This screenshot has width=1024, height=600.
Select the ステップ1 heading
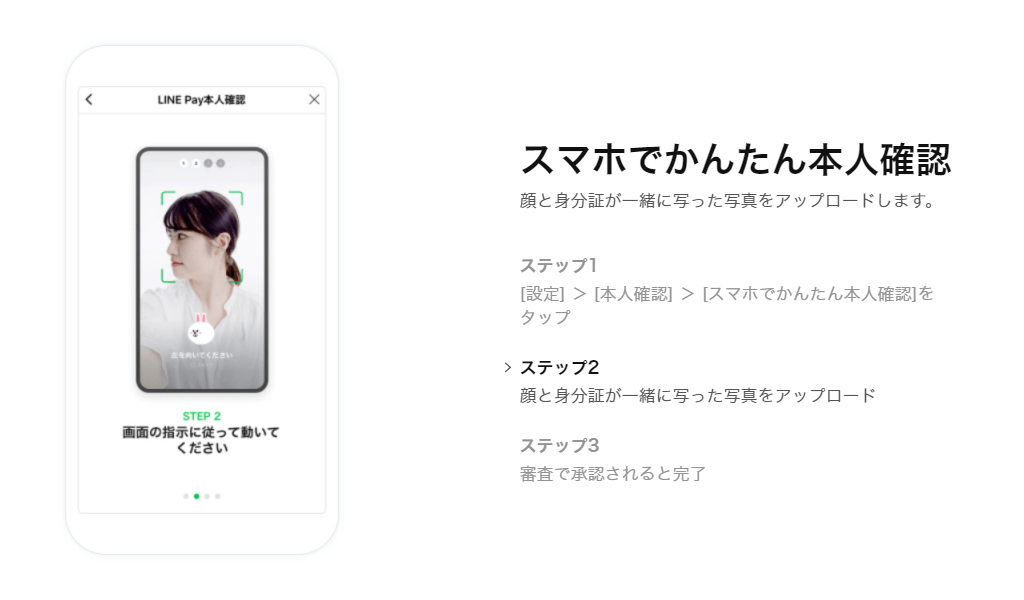(558, 265)
